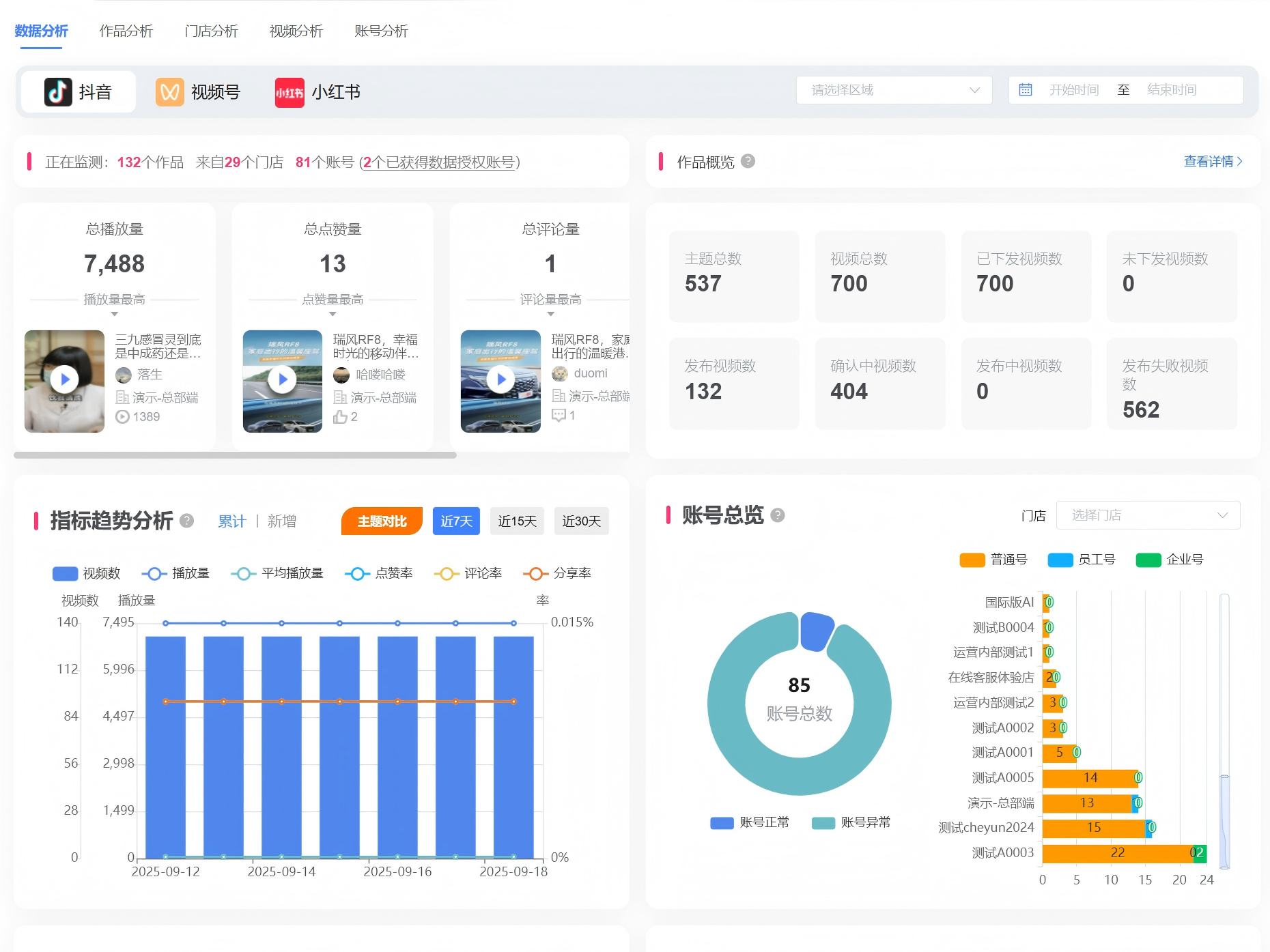Play the 三九感冒灵 video thumbnail
The image size is (1270, 952).
click(x=64, y=380)
